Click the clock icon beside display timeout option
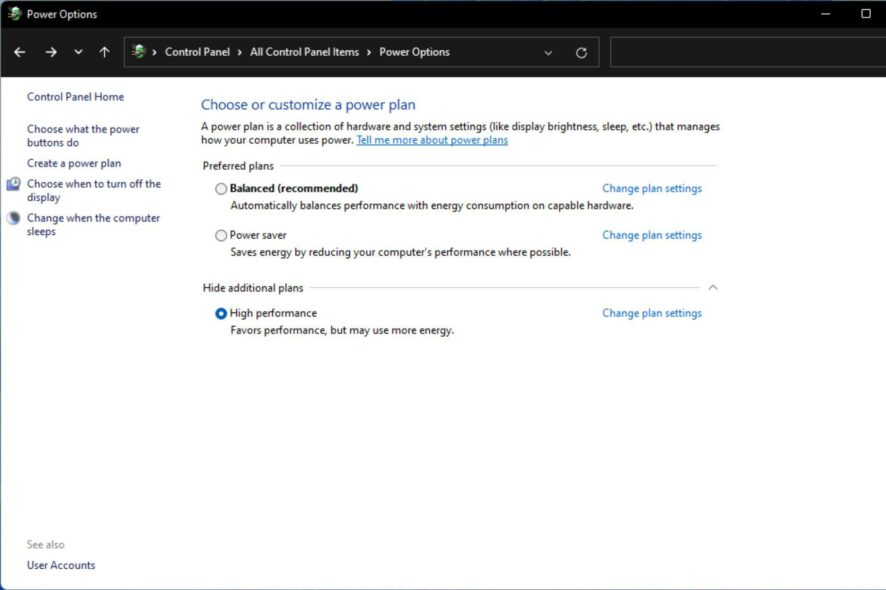This screenshot has height=590, width=886. [x=13, y=183]
